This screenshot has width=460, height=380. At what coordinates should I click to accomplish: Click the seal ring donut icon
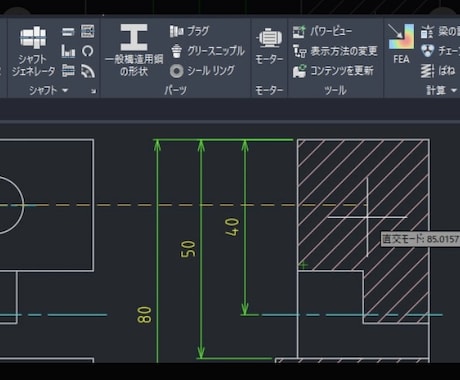176,71
